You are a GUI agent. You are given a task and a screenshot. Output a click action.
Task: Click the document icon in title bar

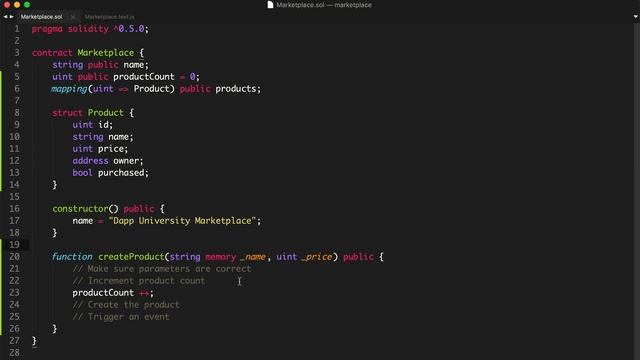click(270, 5)
